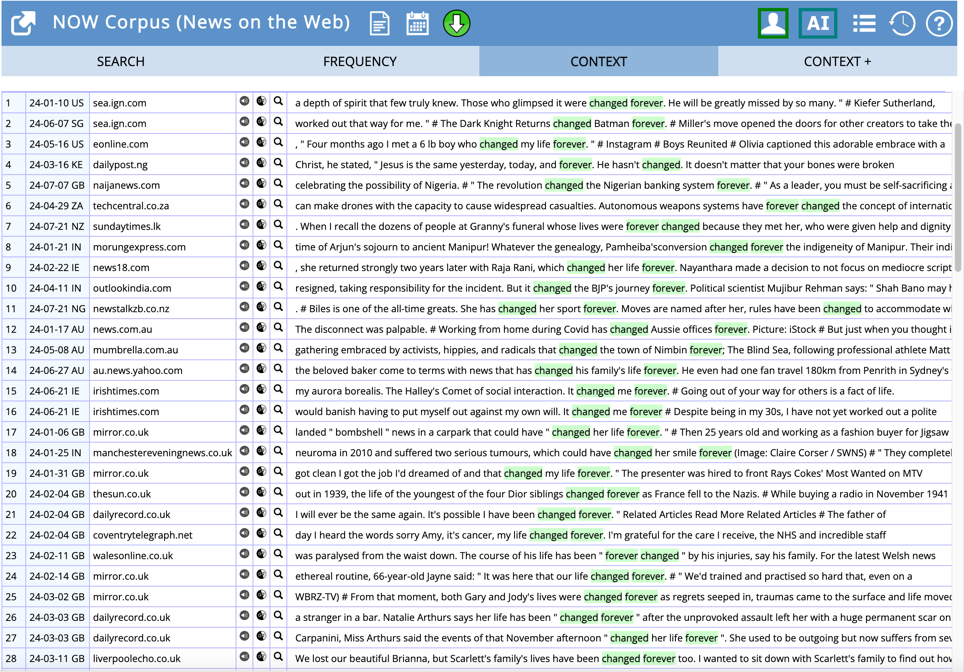Click date cell 24-05-08 AU

(57, 350)
